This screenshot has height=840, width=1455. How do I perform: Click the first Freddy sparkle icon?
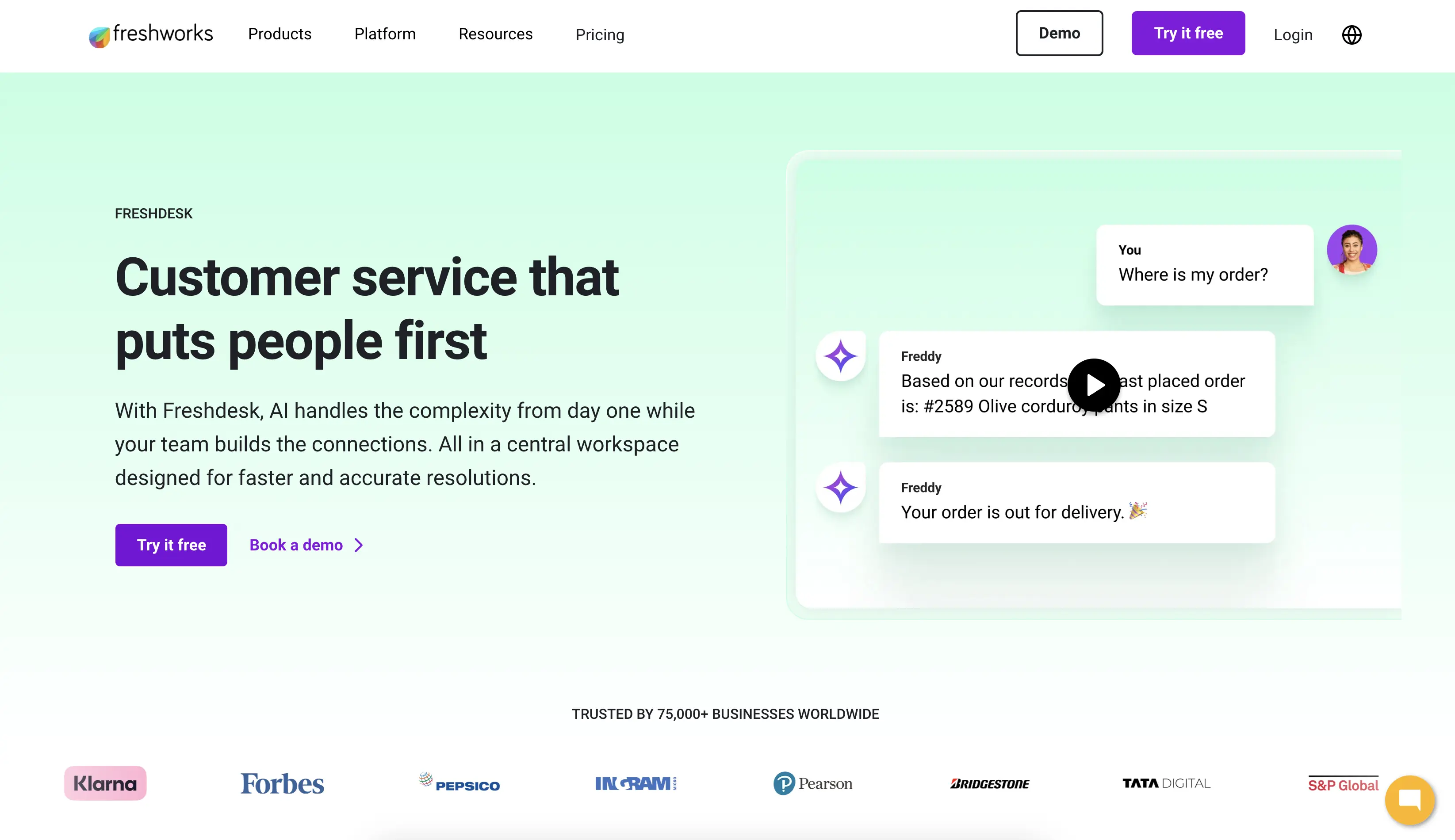coord(841,356)
